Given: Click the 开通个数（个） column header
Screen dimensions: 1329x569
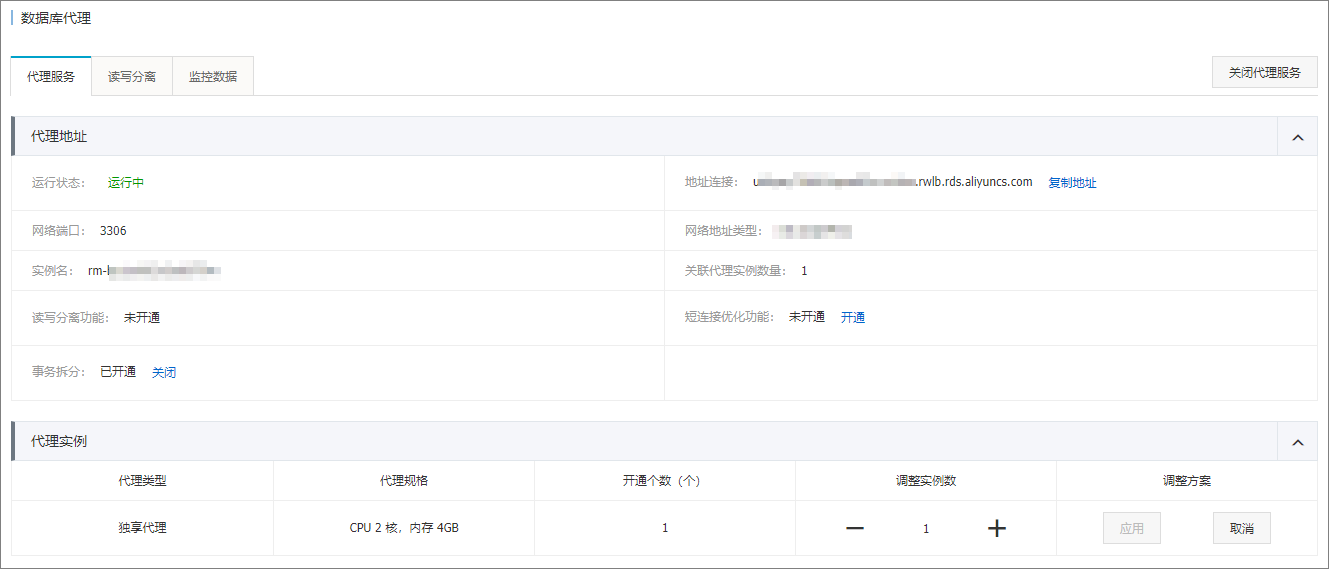Looking at the screenshot, I should pos(665,480).
